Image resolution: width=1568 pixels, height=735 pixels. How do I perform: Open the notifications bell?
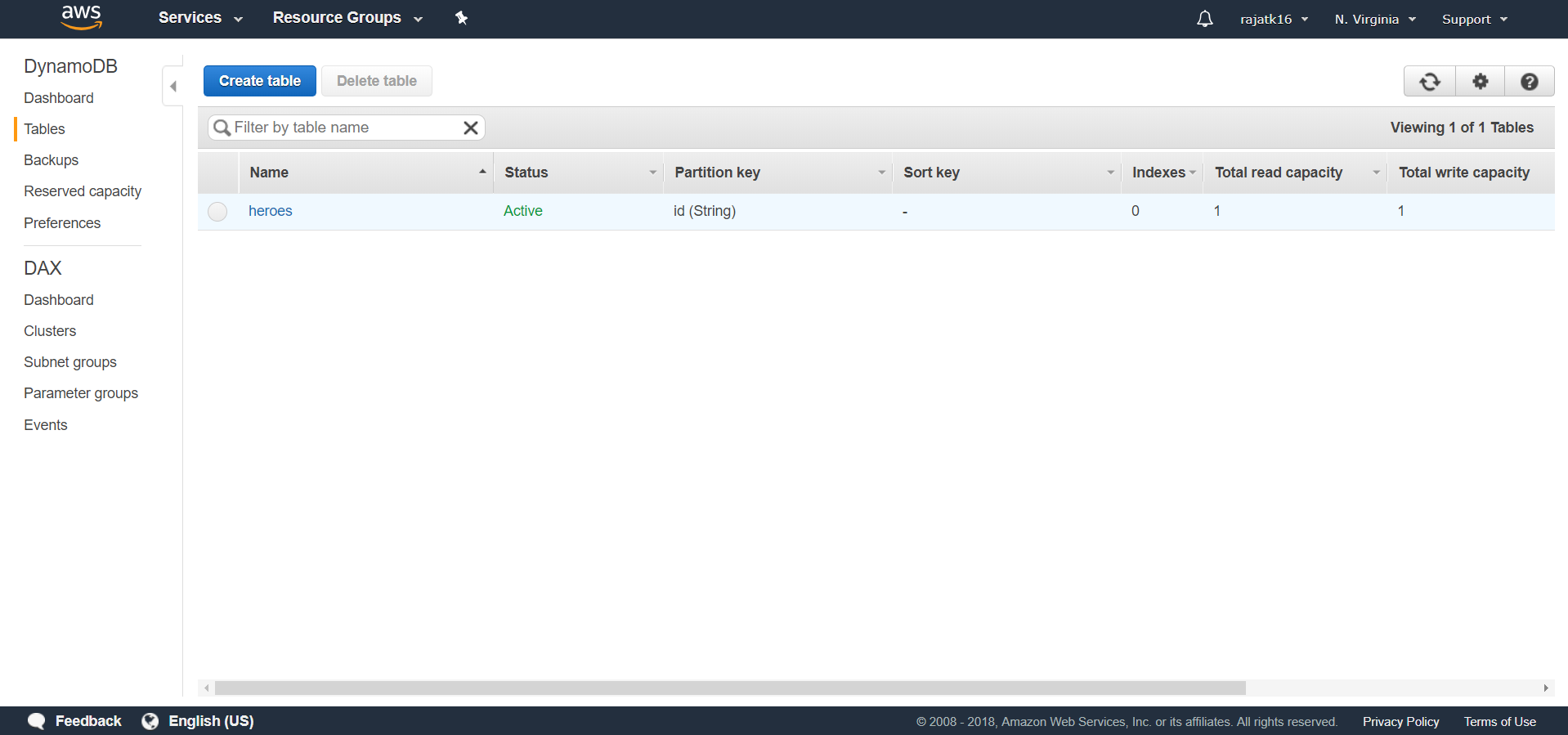click(x=1204, y=19)
